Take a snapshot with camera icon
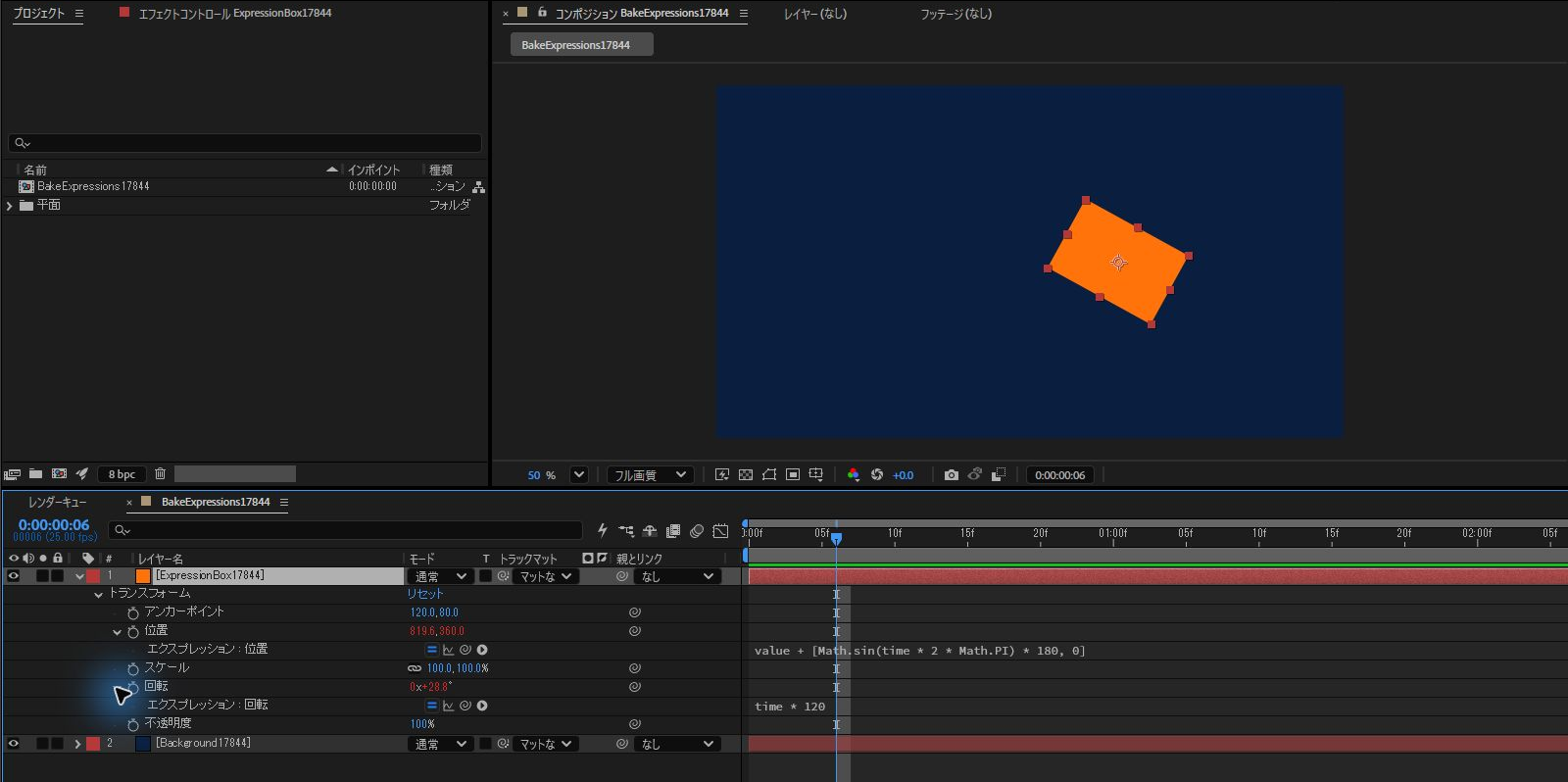 [951, 475]
